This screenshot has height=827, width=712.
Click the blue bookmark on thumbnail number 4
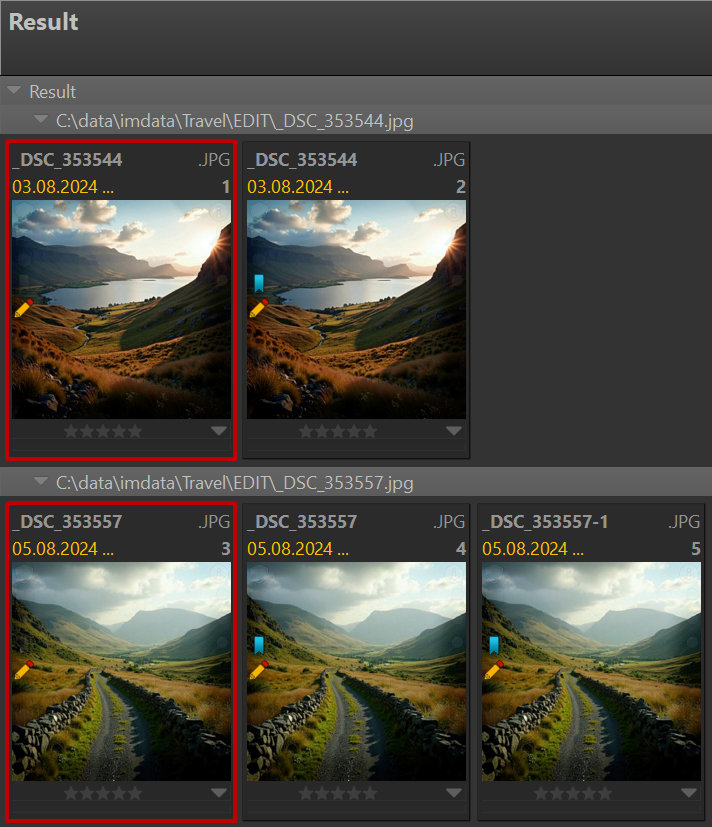[x=258, y=645]
